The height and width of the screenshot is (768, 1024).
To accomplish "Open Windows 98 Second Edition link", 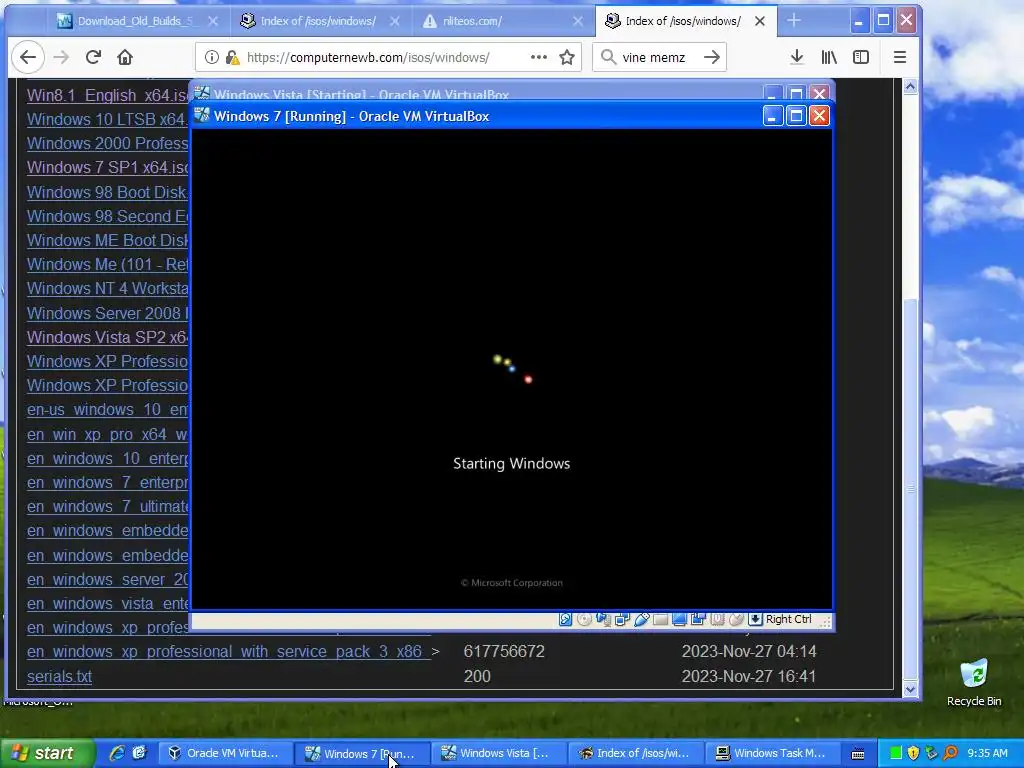I will (108, 217).
